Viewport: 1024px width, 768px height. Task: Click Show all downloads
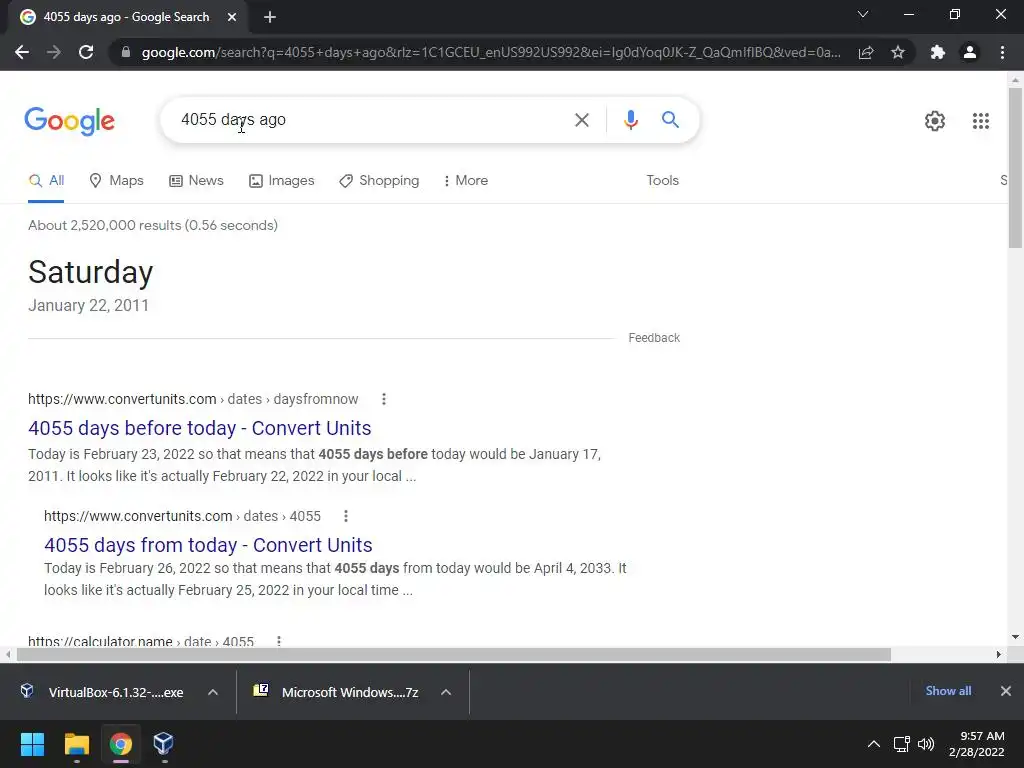(948, 691)
